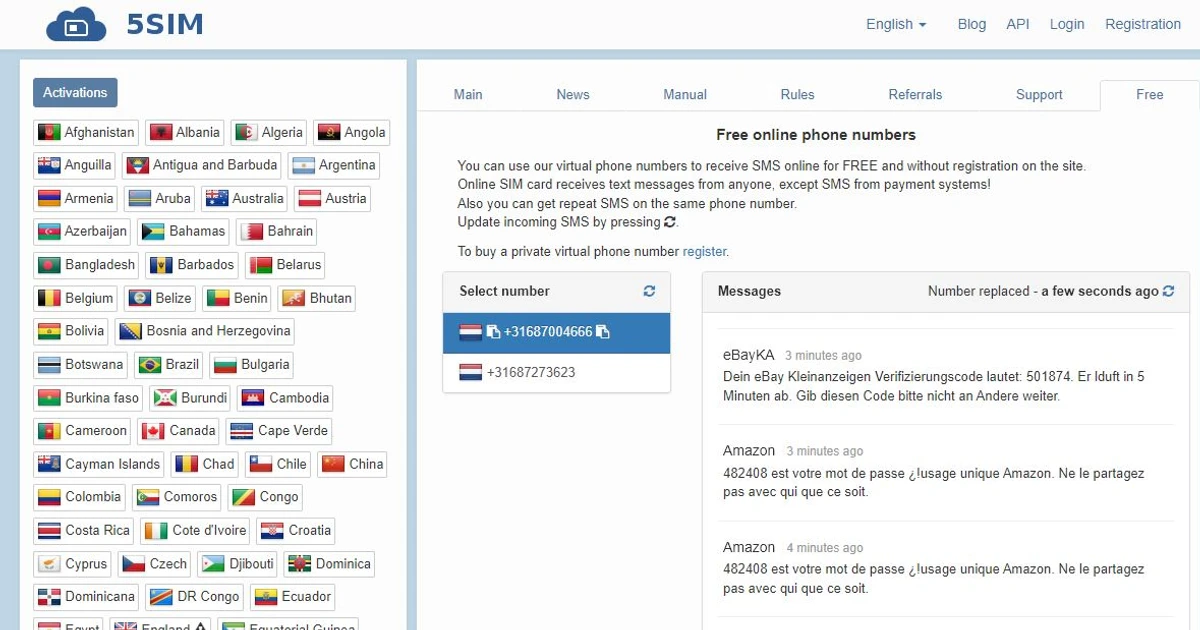The height and width of the screenshot is (630, 1200).
Task: Switch to the Referrals tab
Action: tap(915, 94)
